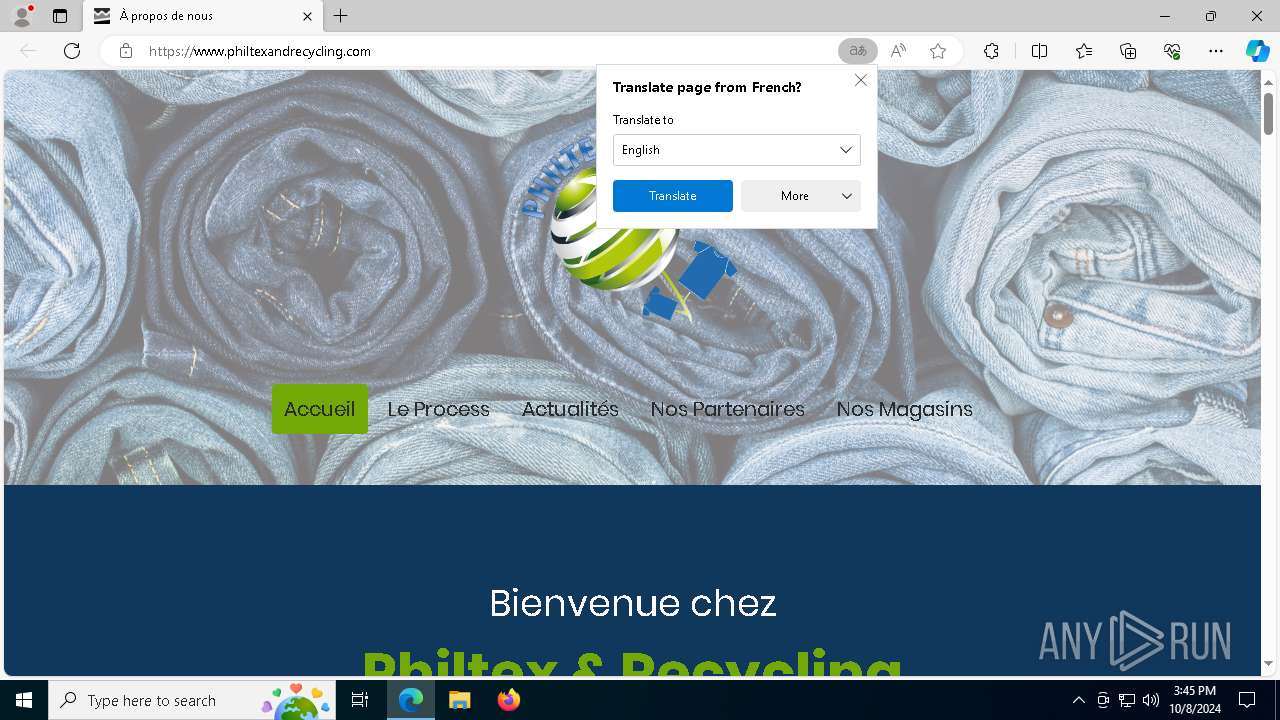This screenshot has height=720, width=1280.
Task: Open network status tray icon
Action: tap(1127, 700)
